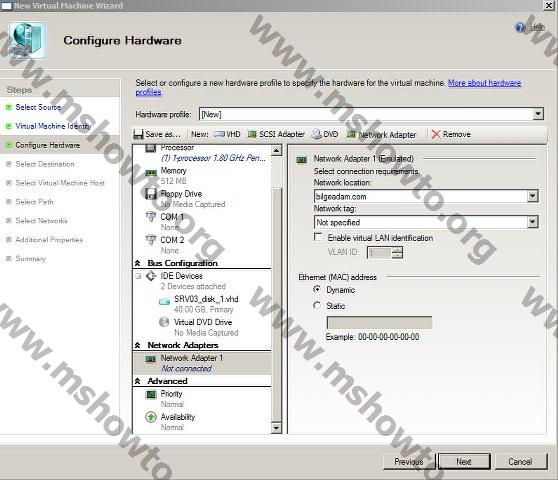Open the Network location dropdown
The height and width of the screenshot is (480, 558).
coord(532,196)
